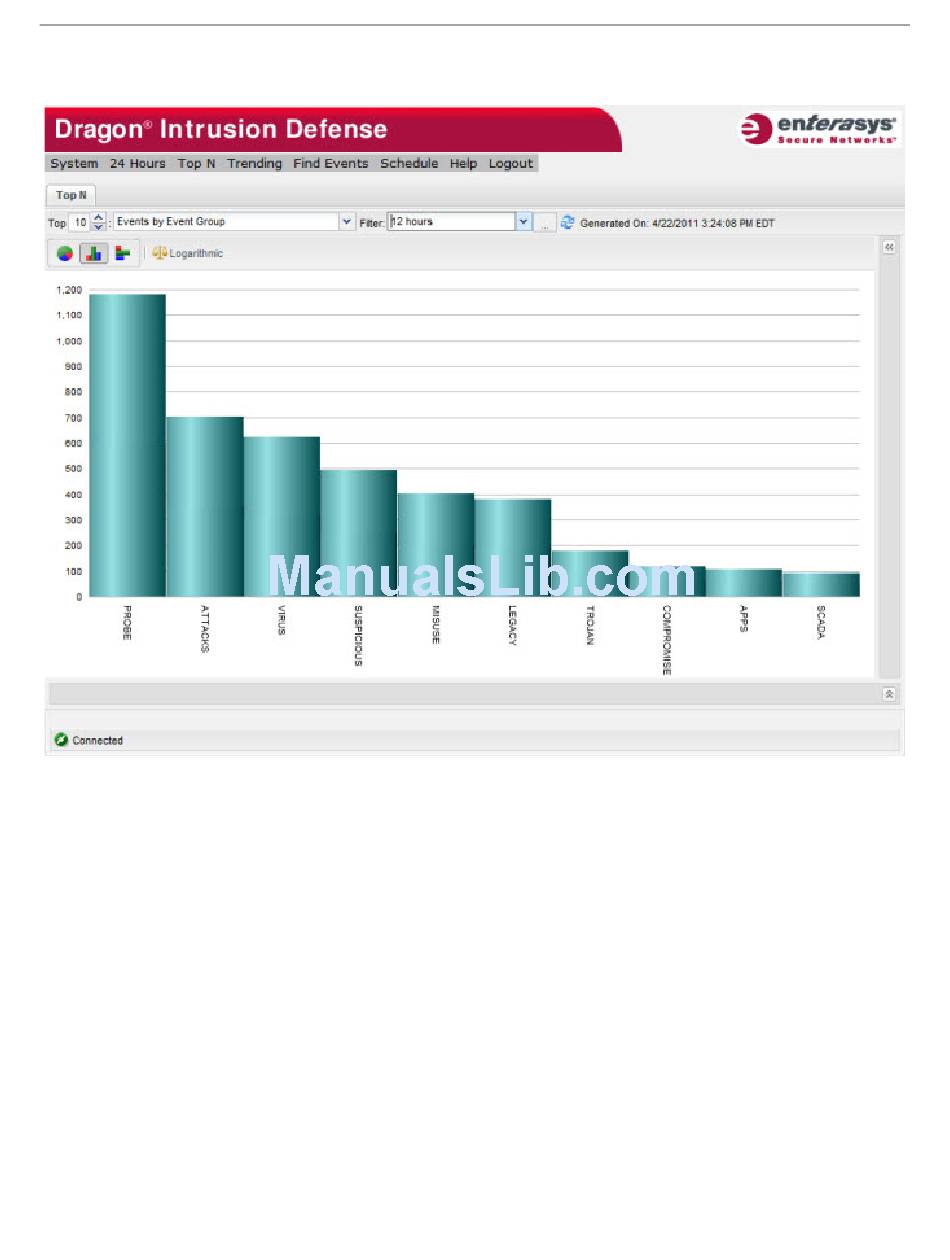Click the LEGACY bar in the chart
Image resolution: width=950 pixels, height=1260 pixels.
[512, 548]
